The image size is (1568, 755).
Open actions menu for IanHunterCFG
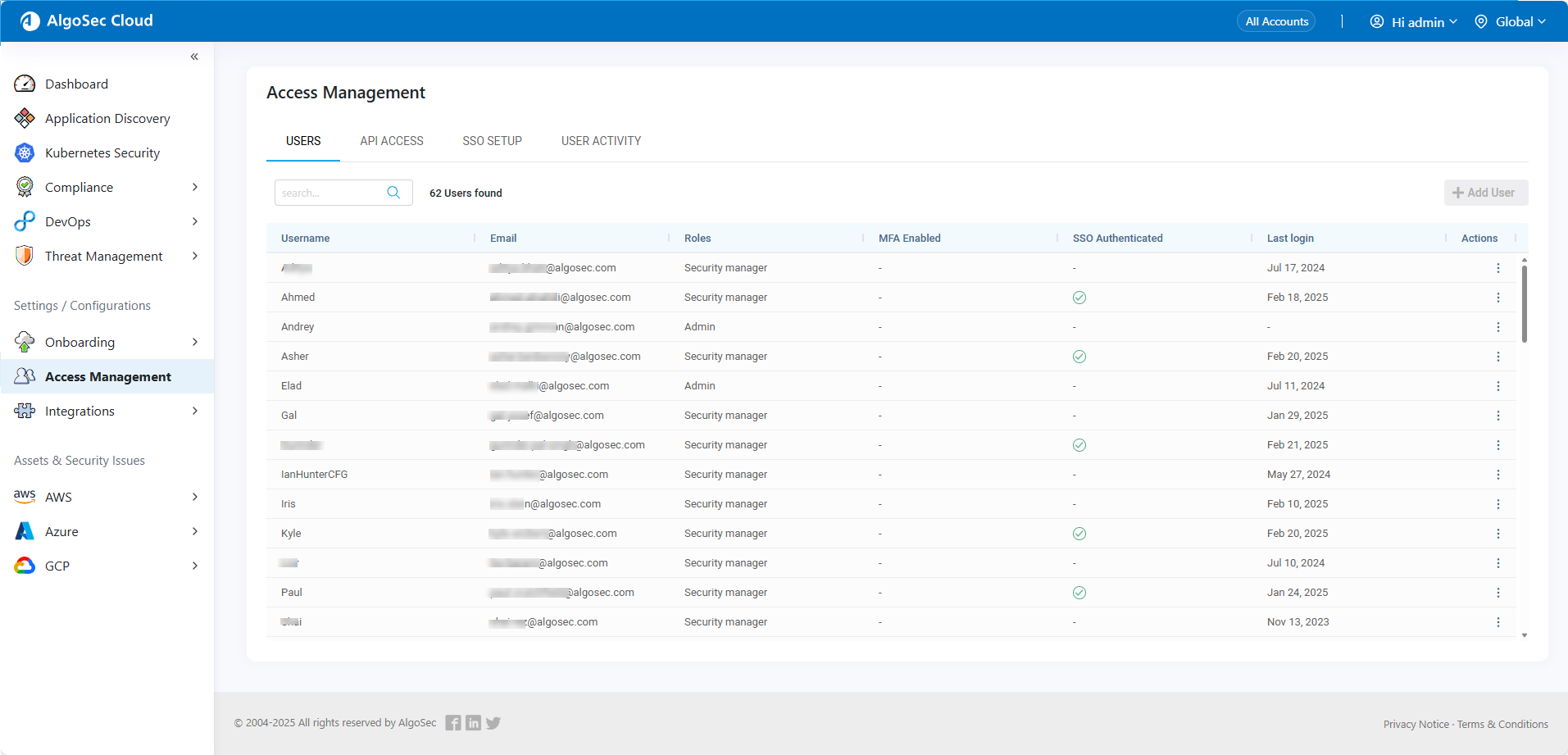1498,475
